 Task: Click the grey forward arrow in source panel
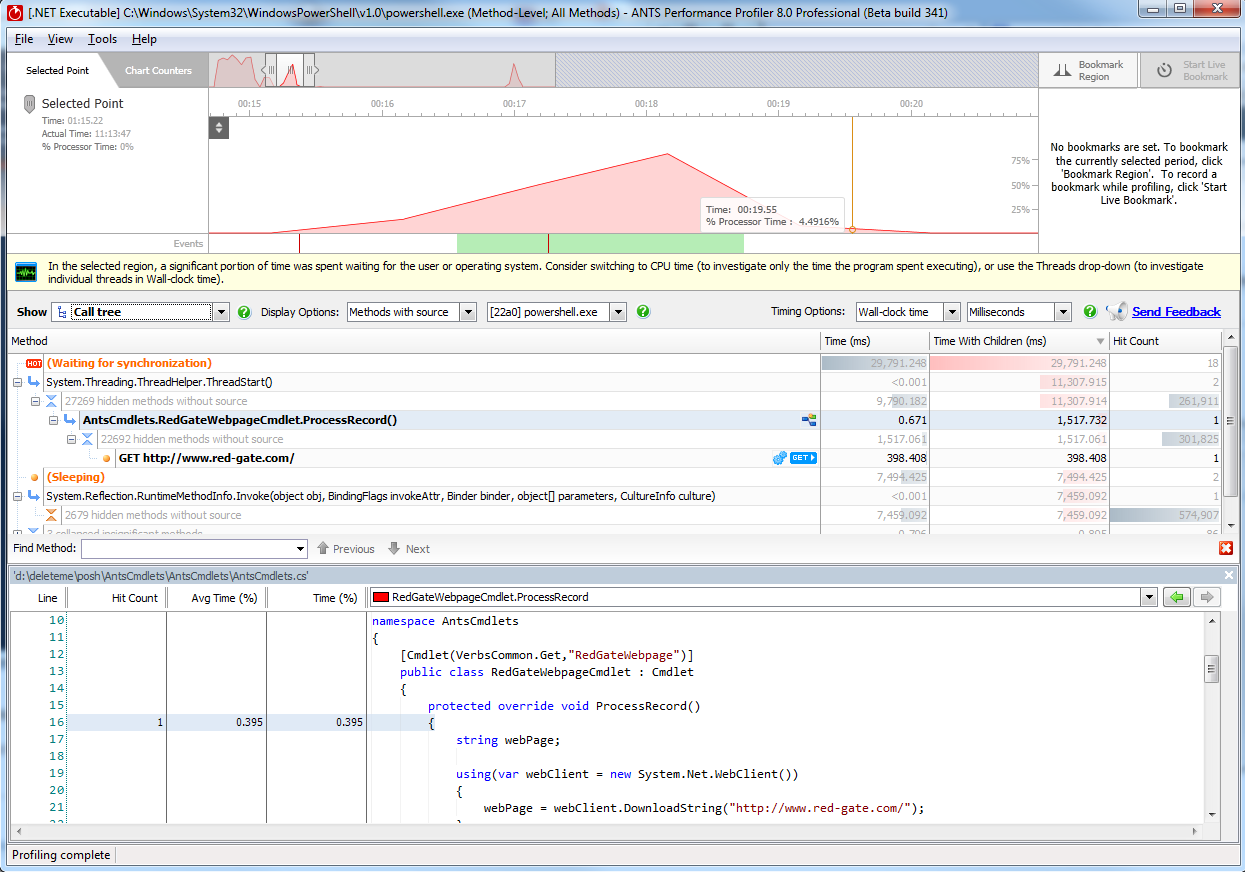[x=1207, y=597]
